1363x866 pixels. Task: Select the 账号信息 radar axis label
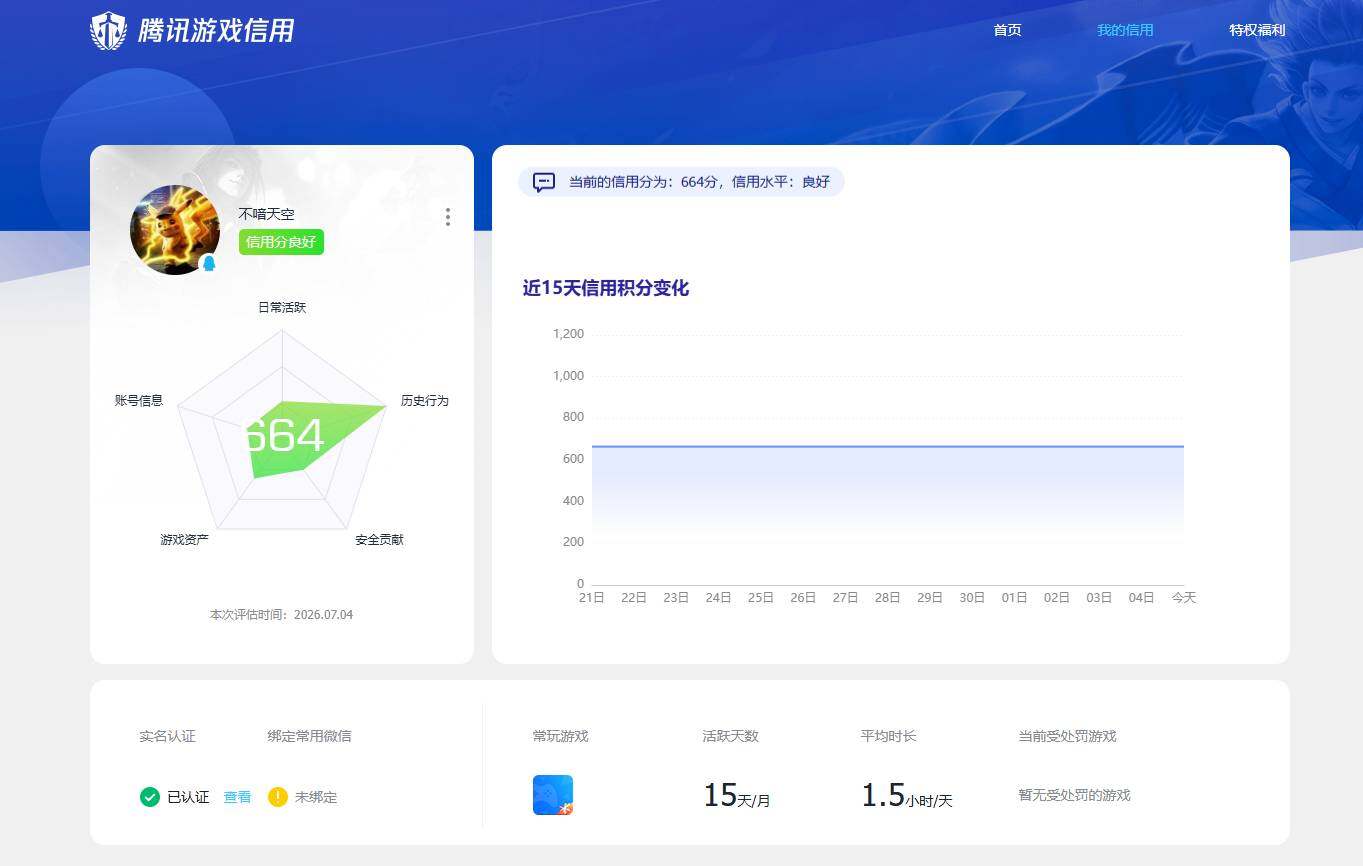139,400
